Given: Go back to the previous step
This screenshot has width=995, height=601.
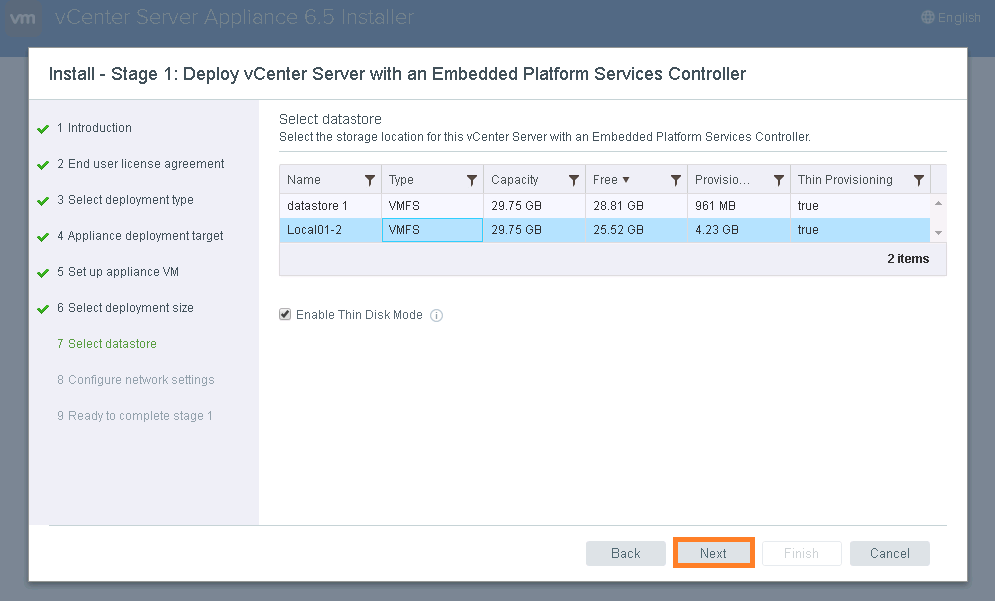Looking at the screenshot, I should [625, 552].
